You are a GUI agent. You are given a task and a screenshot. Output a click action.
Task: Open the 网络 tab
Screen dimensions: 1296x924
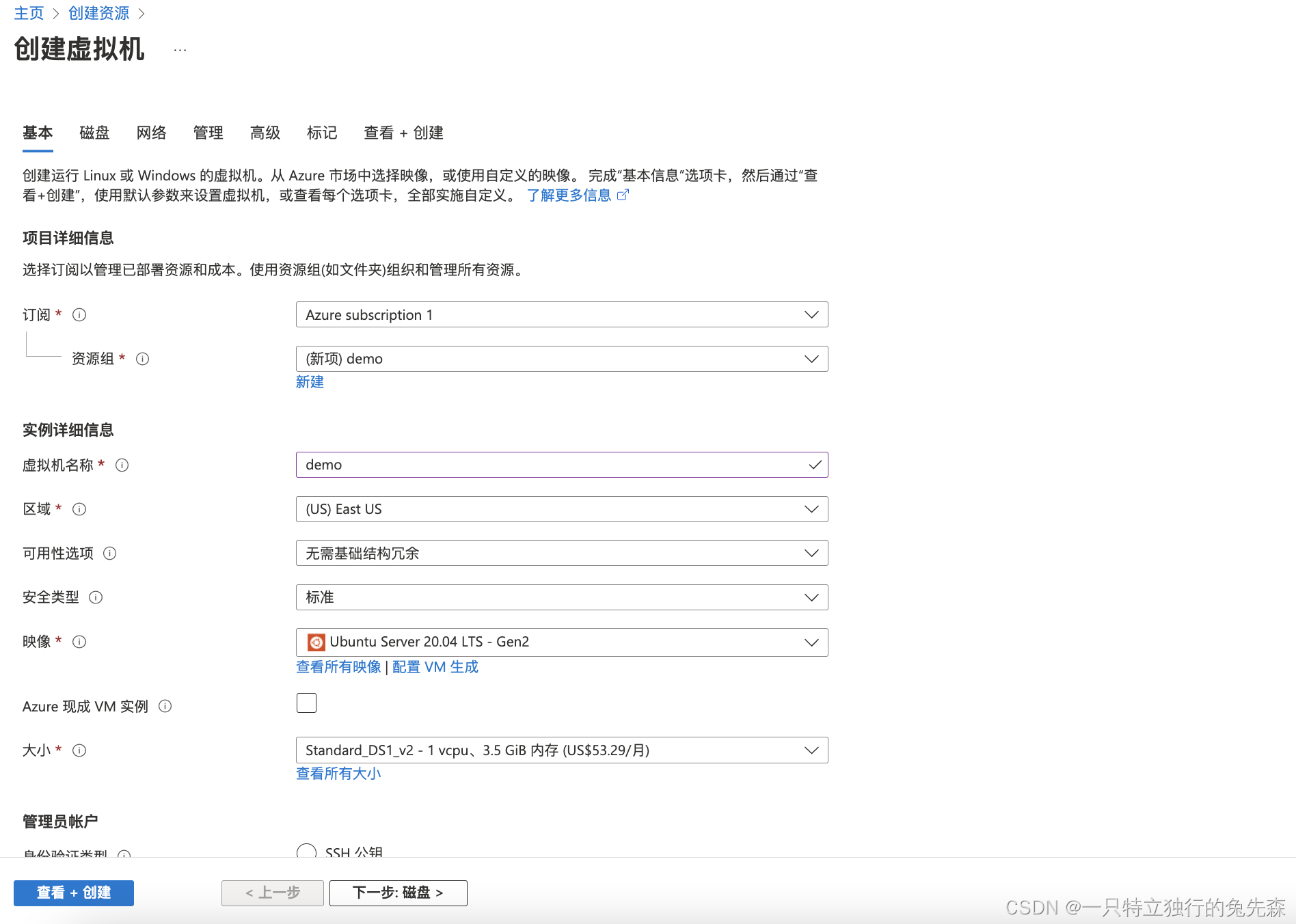point(151,133)
